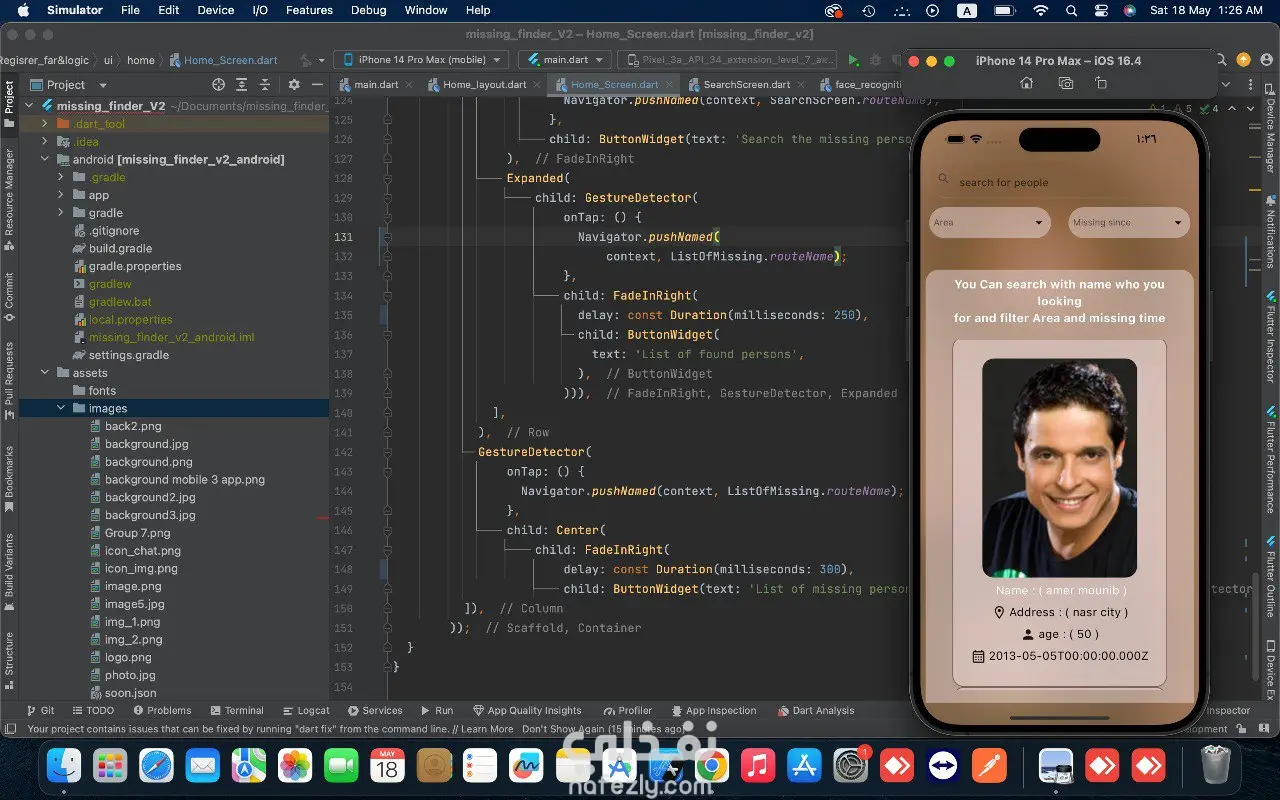Open the Commit side tool window
The image size is (1280, 800).
point(9,296)
